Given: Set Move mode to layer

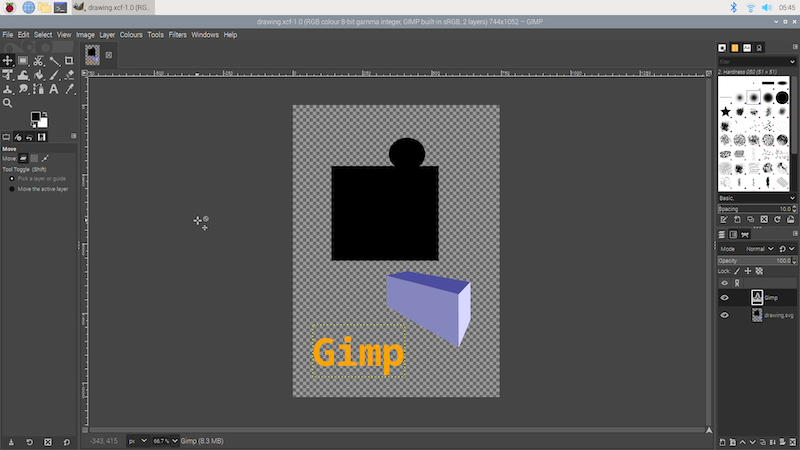Looking at the screenshot, I should (x=23, y=159).
